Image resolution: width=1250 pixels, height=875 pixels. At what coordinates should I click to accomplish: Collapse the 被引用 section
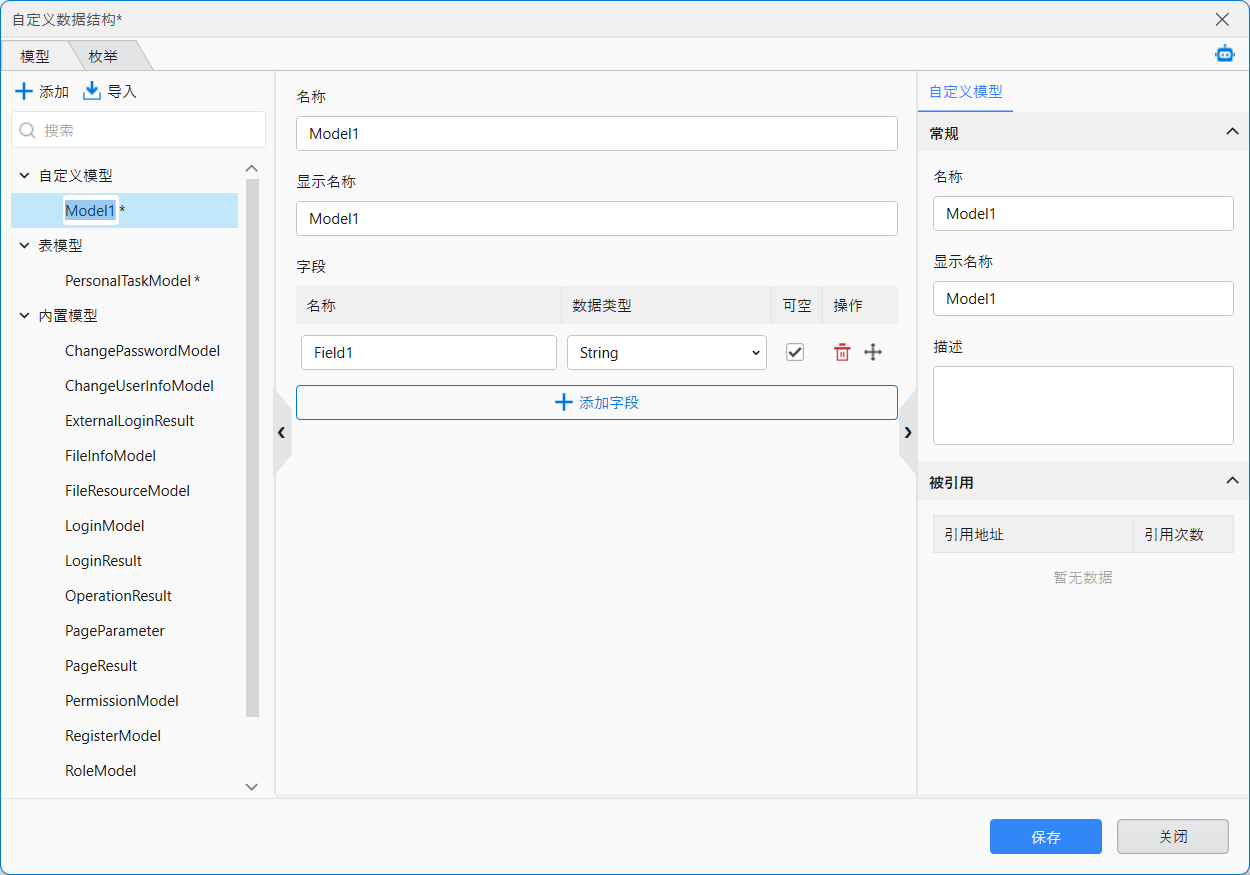point(1232,481)
